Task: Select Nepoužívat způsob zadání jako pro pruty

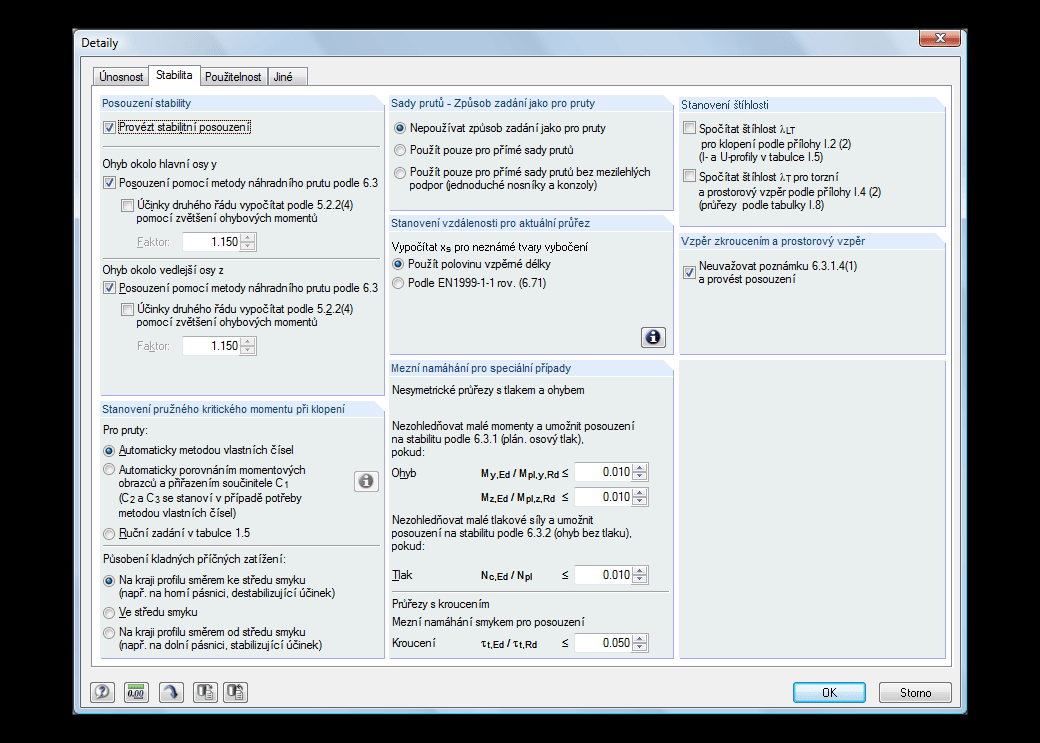Action: [399, 128]
